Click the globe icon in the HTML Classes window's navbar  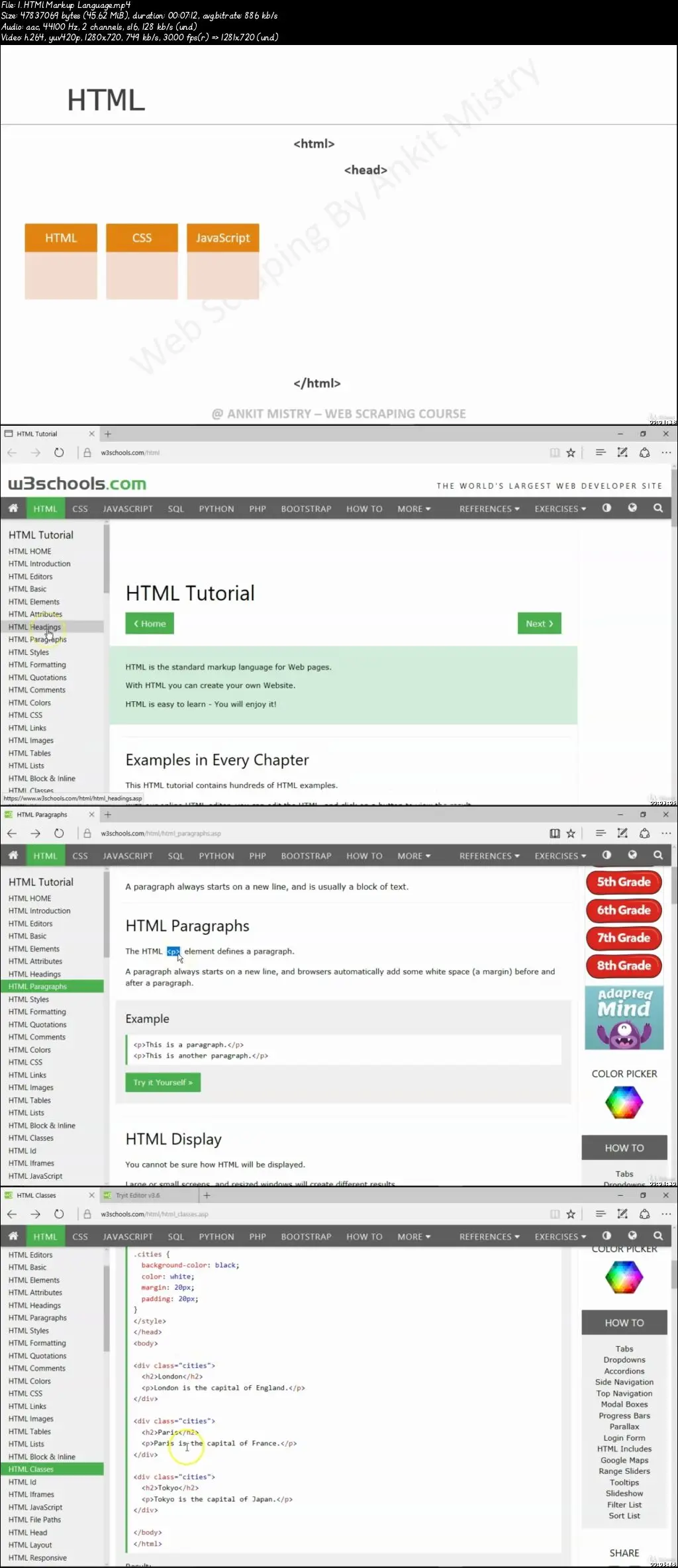pos(632,1236)
